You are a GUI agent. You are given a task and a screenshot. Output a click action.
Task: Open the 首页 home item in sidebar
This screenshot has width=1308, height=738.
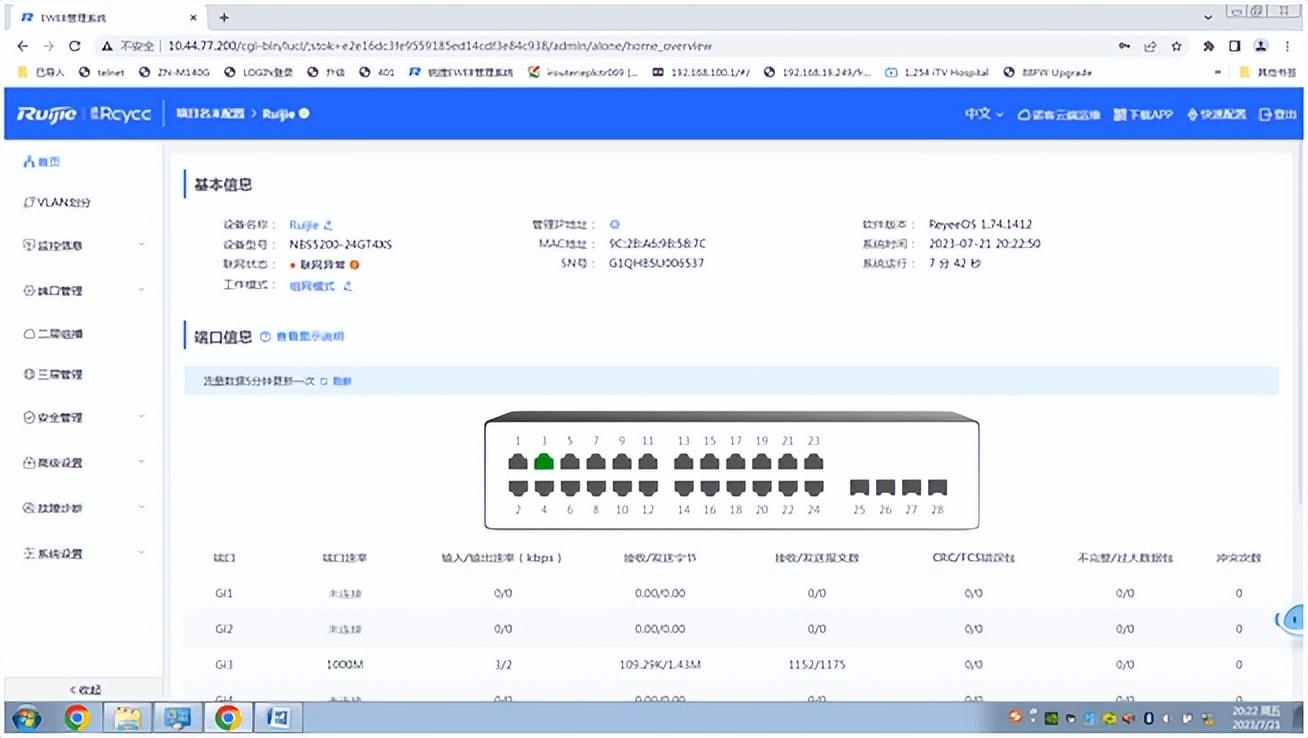point(42,161)
